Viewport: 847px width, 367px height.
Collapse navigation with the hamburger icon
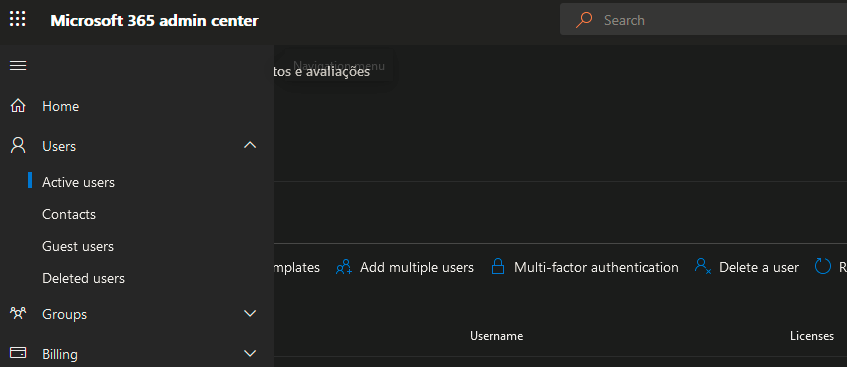coord(18,65)
